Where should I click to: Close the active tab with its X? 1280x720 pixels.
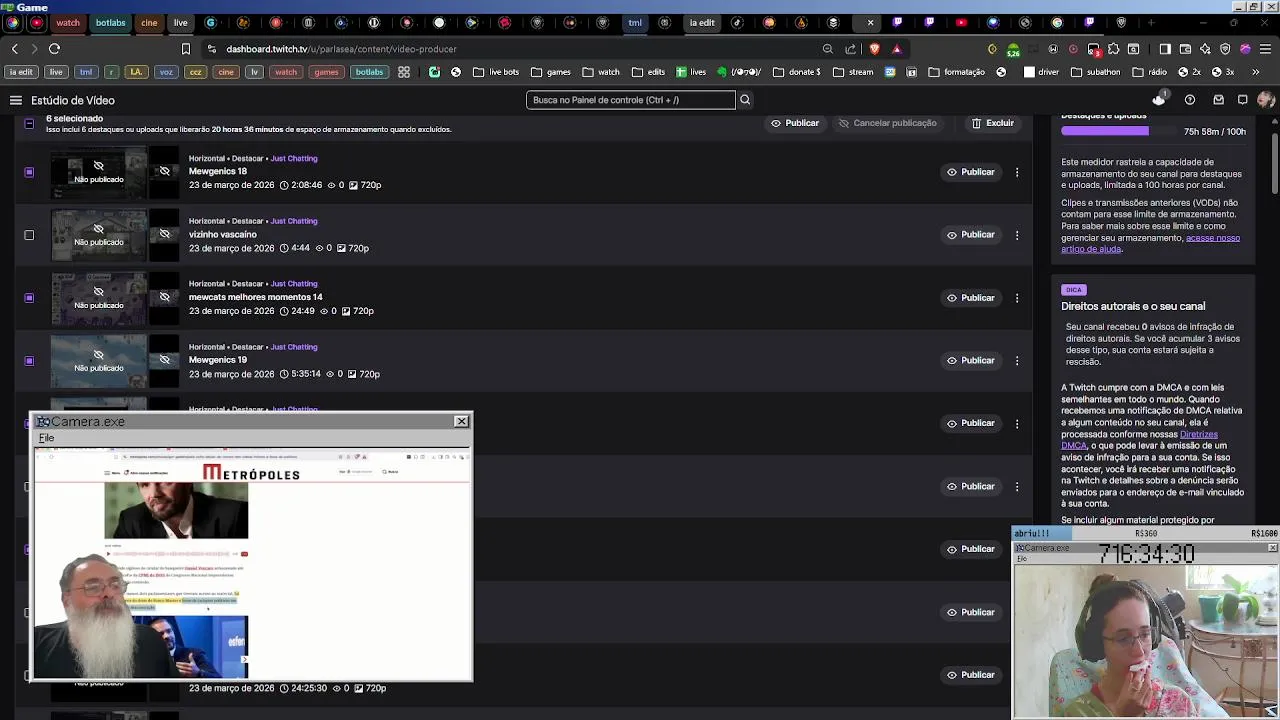(870, 22)
